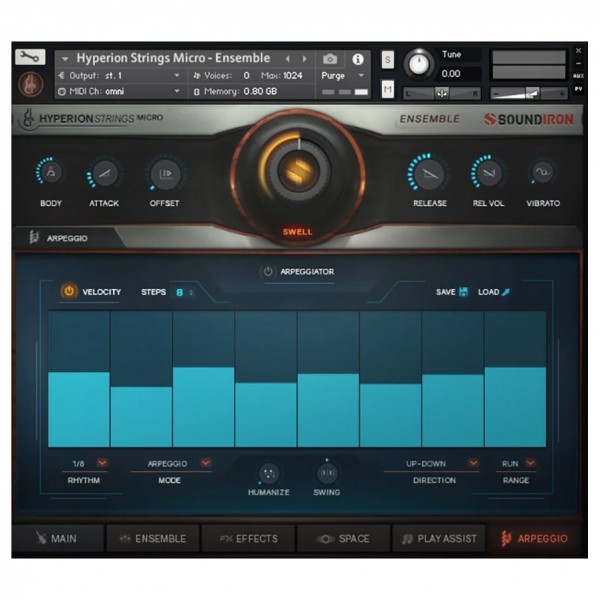Click the first velocity step bar
Screen dimensions: 600x600
tap(79, 379)
